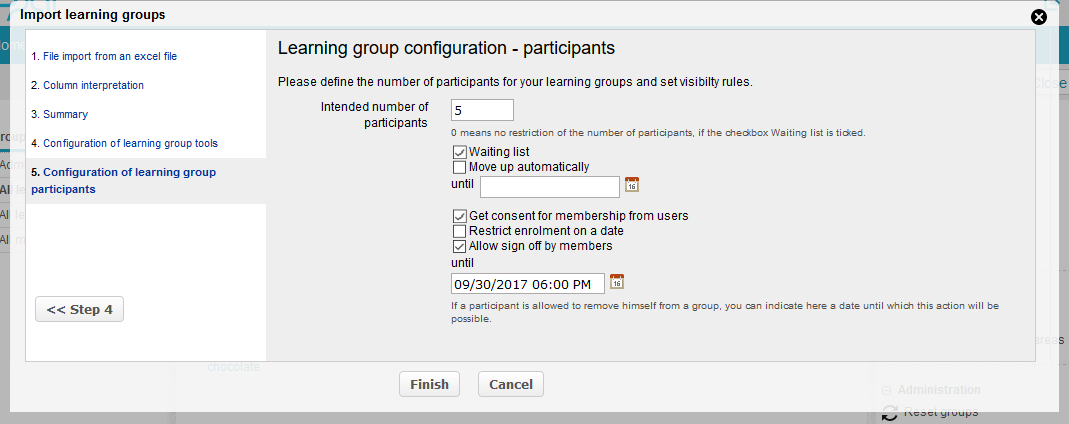This screenshot has height=424, width=1069.
Task: Jump to Column interpretation step
Action: click(x=93, y=86)
